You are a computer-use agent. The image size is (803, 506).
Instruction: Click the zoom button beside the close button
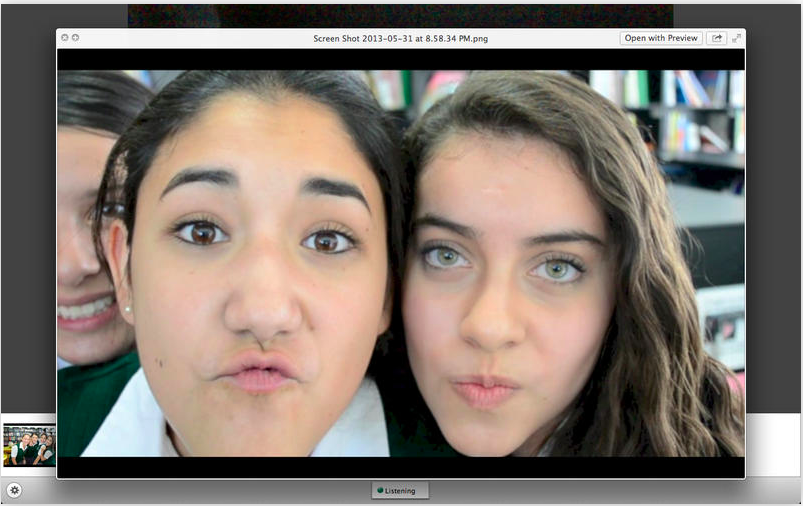click(x=75, y=37)
